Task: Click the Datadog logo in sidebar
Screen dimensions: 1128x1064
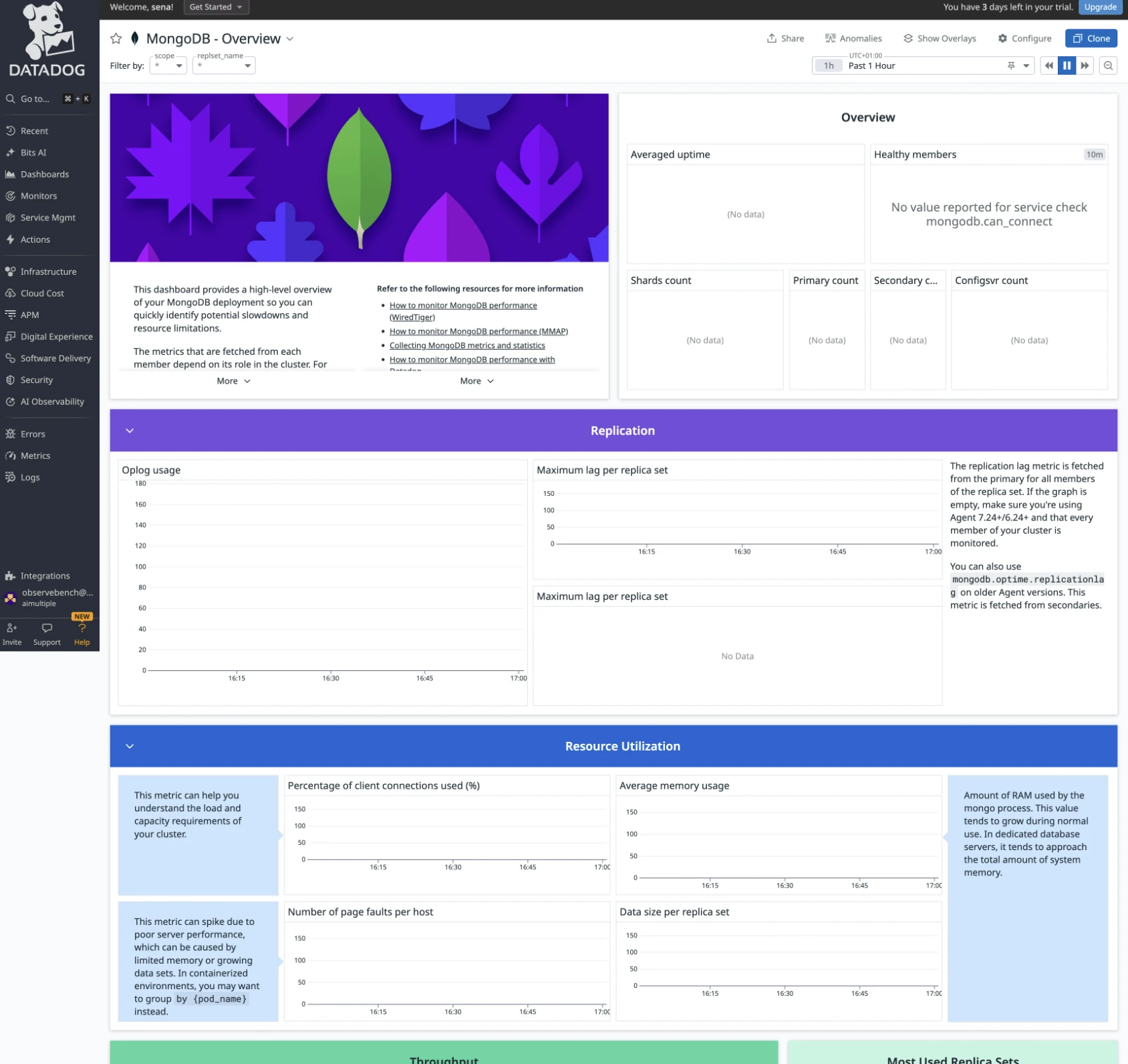Action: (x=47, y=40)
